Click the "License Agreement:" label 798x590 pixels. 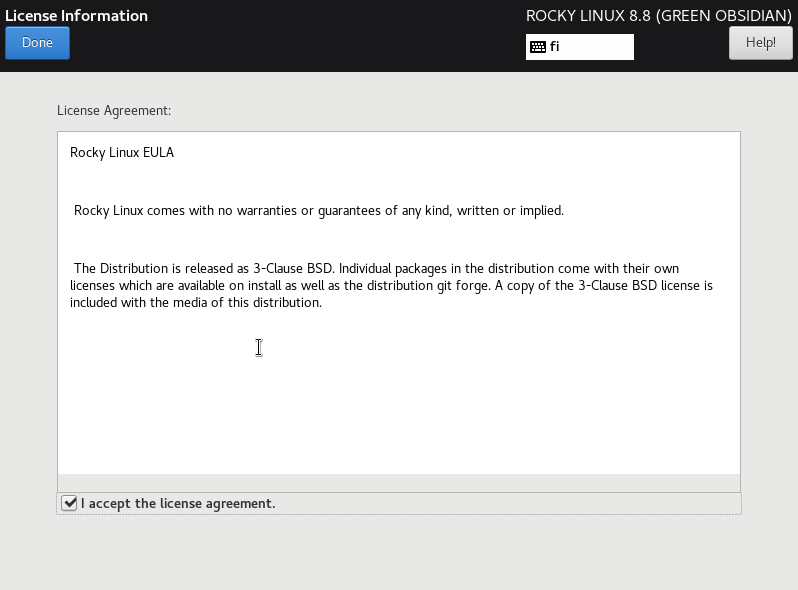pyautogui.click(x=114, y=111)
